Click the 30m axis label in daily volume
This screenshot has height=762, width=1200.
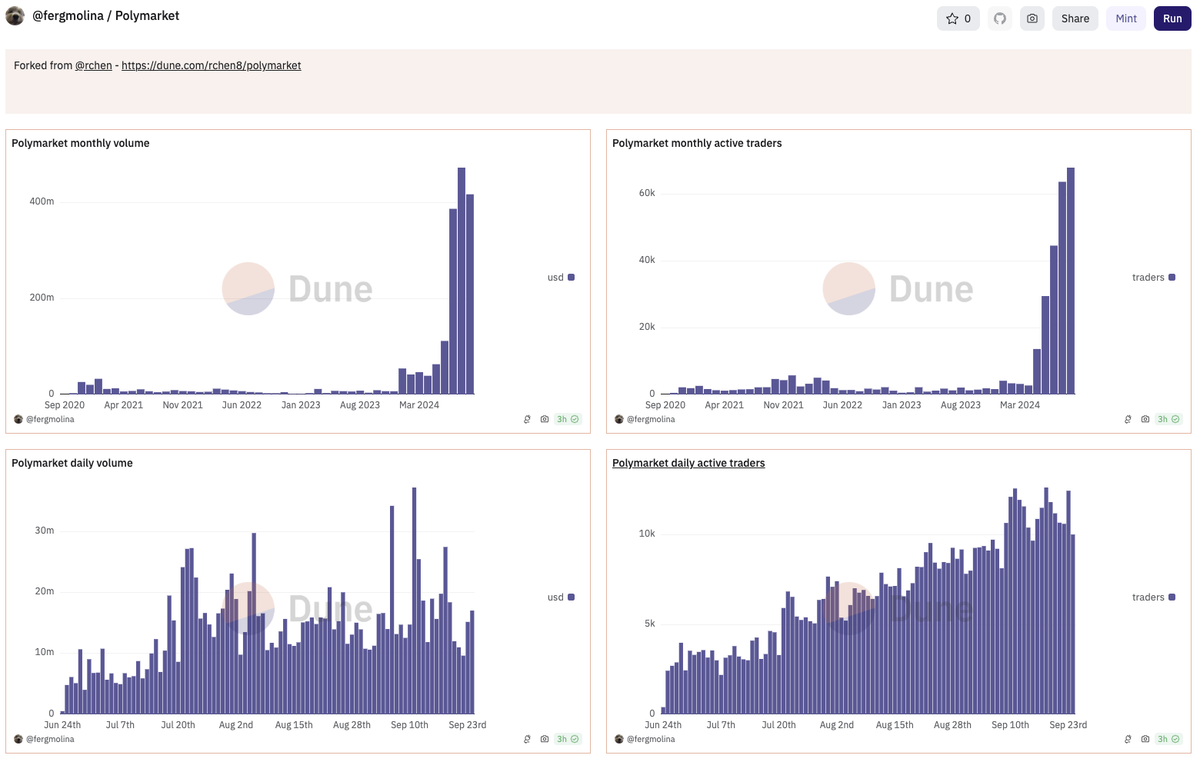coord(44,530)
